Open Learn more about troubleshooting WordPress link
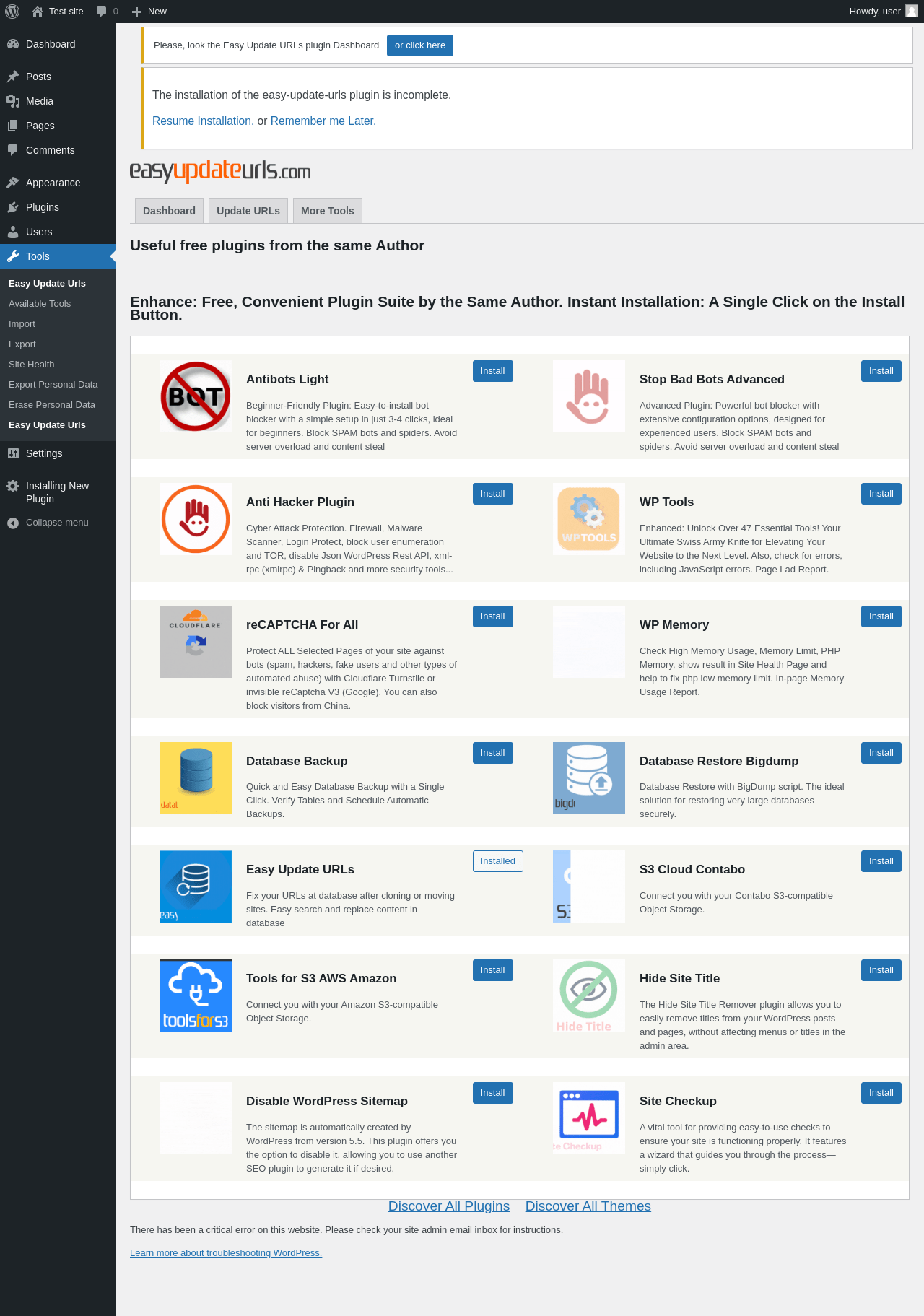Screen dimensions: 924x1316 226,1253
